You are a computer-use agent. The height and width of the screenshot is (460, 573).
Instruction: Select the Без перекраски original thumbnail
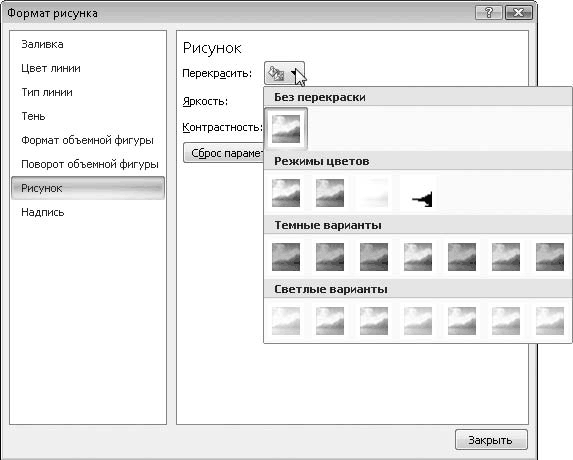click(286, 129)
